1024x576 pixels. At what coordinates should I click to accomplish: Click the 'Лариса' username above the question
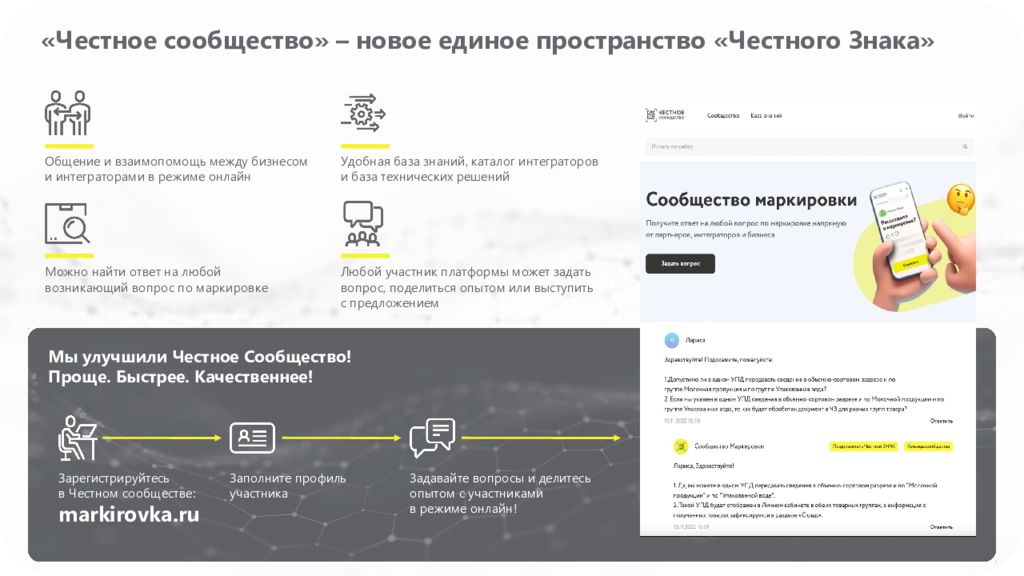click(696, 340)
